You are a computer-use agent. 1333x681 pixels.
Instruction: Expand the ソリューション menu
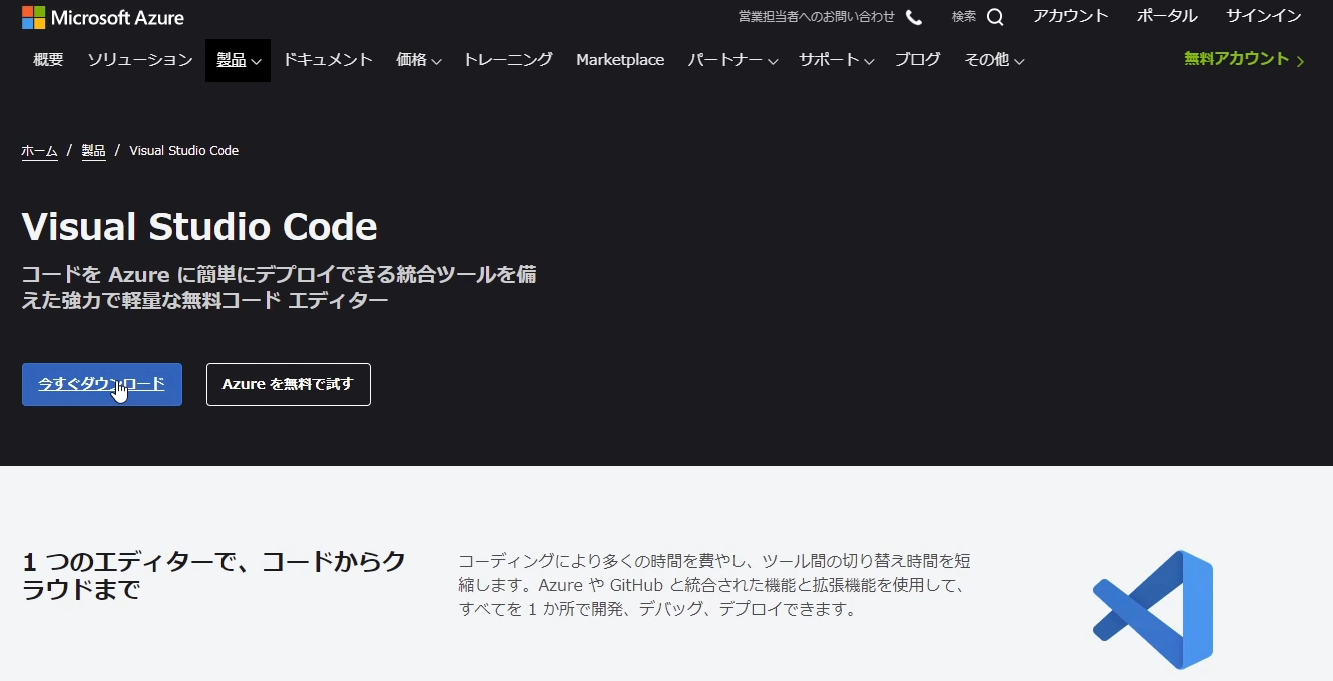point(140,60)
